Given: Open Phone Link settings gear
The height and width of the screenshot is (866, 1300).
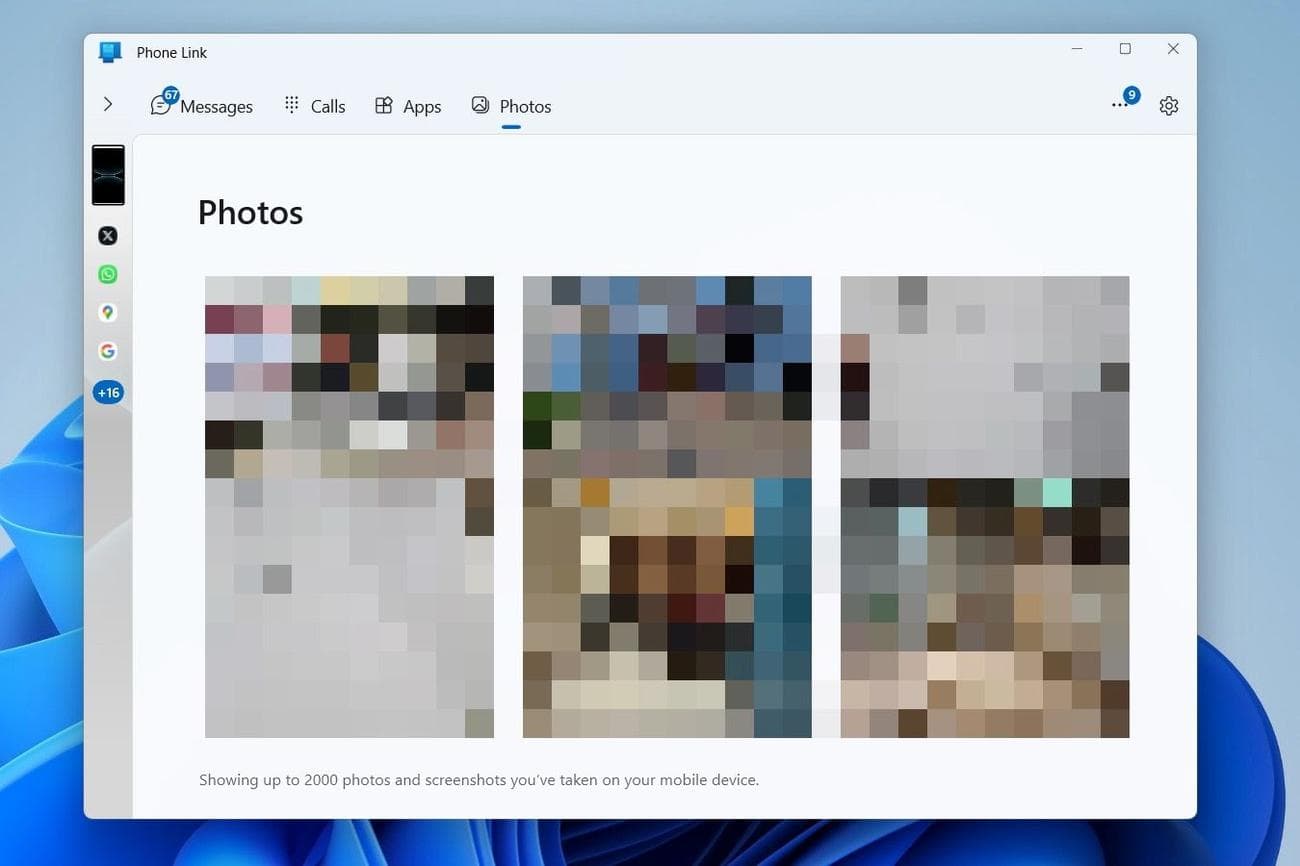Looking at the screenshot, I should pyautogui.click(x=1168, y=106).
